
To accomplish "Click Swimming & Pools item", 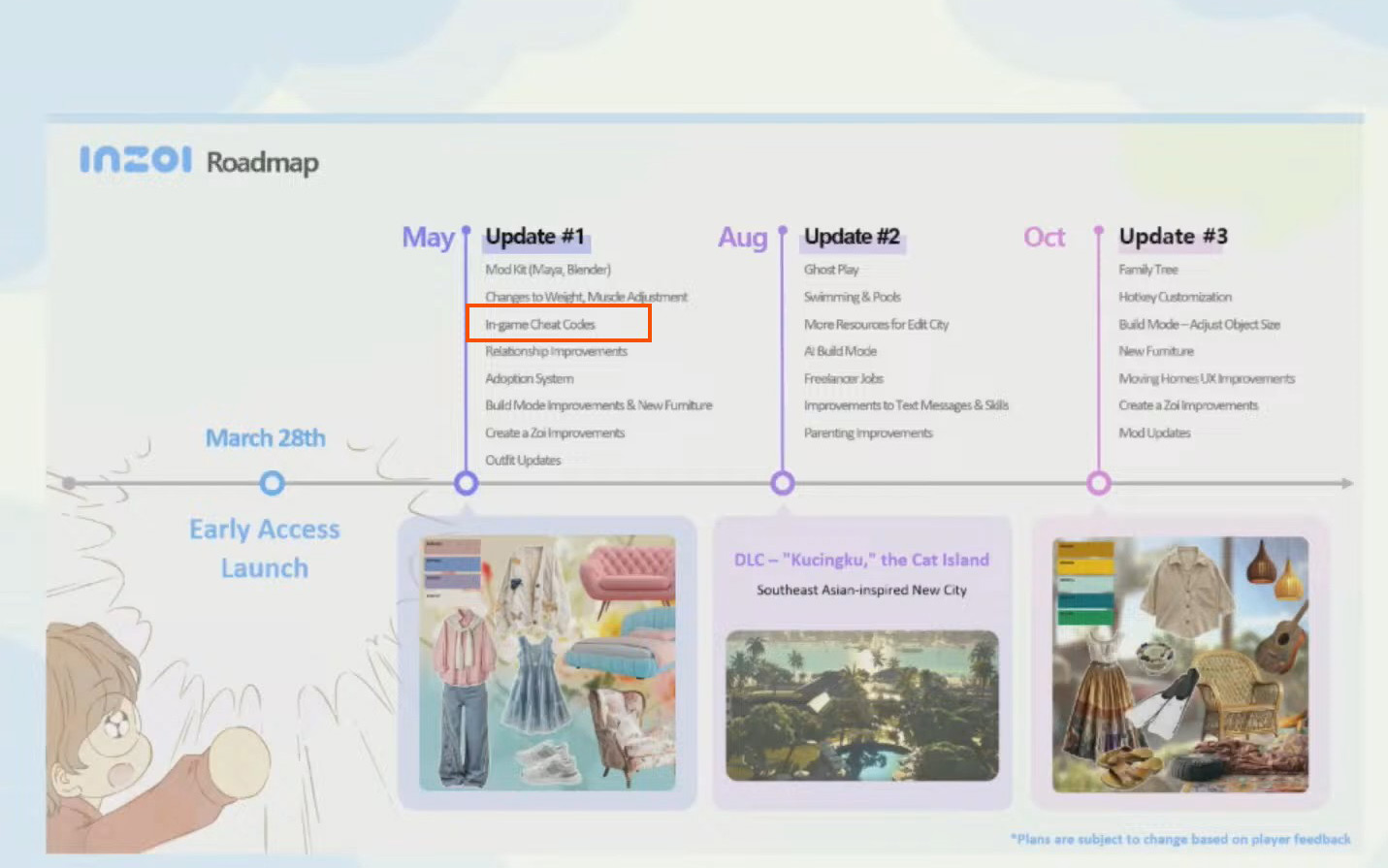I will pos(853,297).
